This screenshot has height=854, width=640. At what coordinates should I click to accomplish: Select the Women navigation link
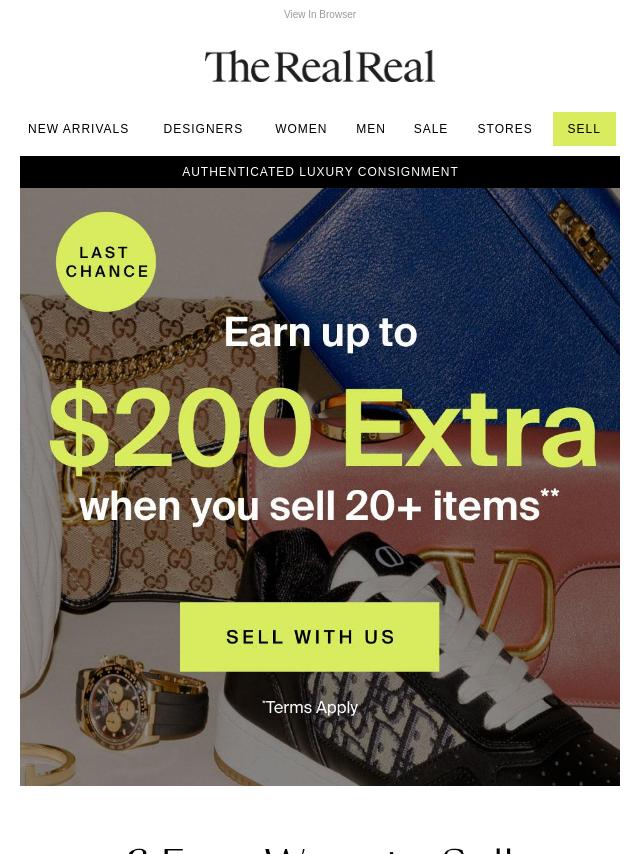pos(301,129)
